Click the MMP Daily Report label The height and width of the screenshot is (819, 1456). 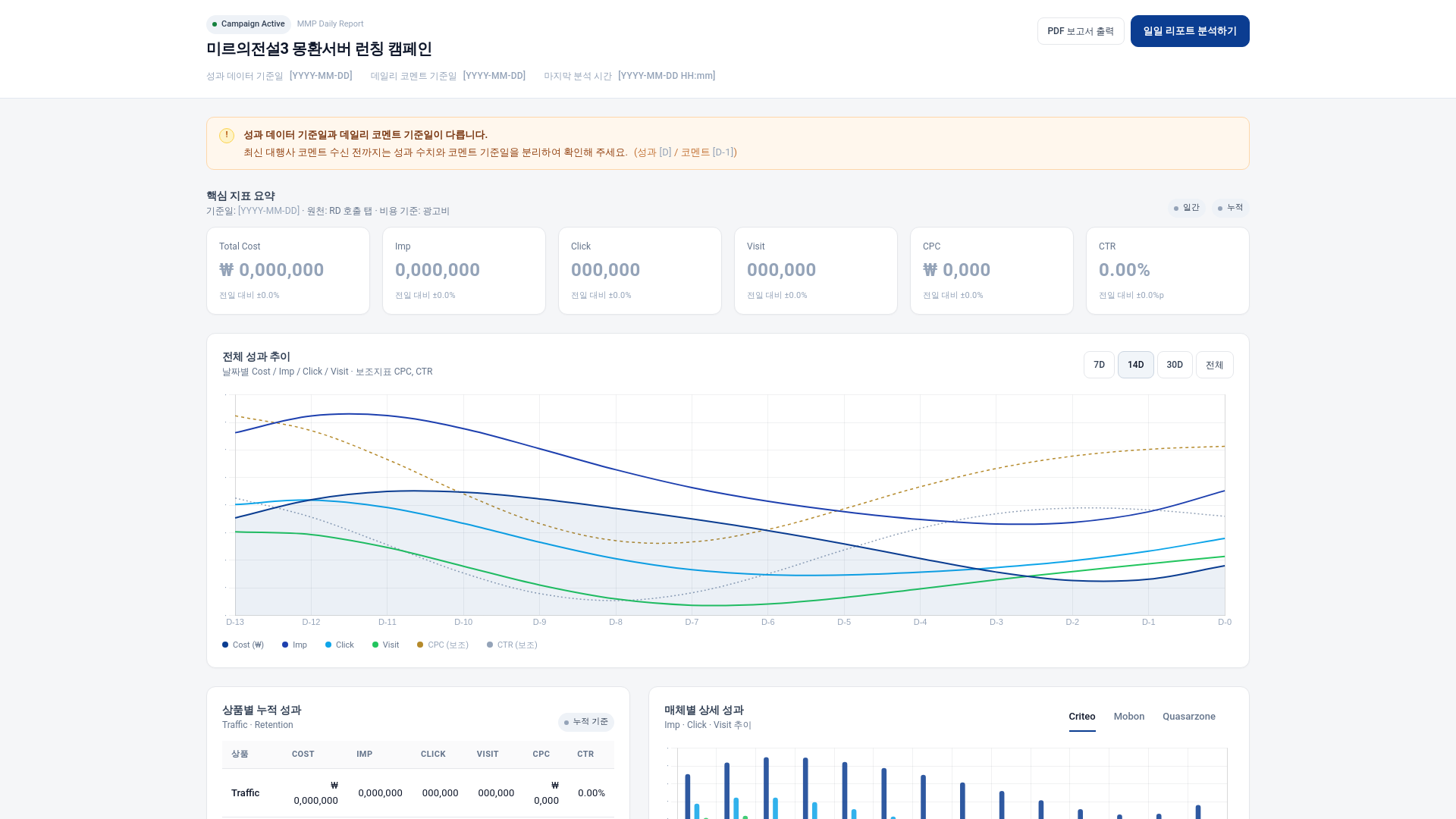[x=330, y=24]
